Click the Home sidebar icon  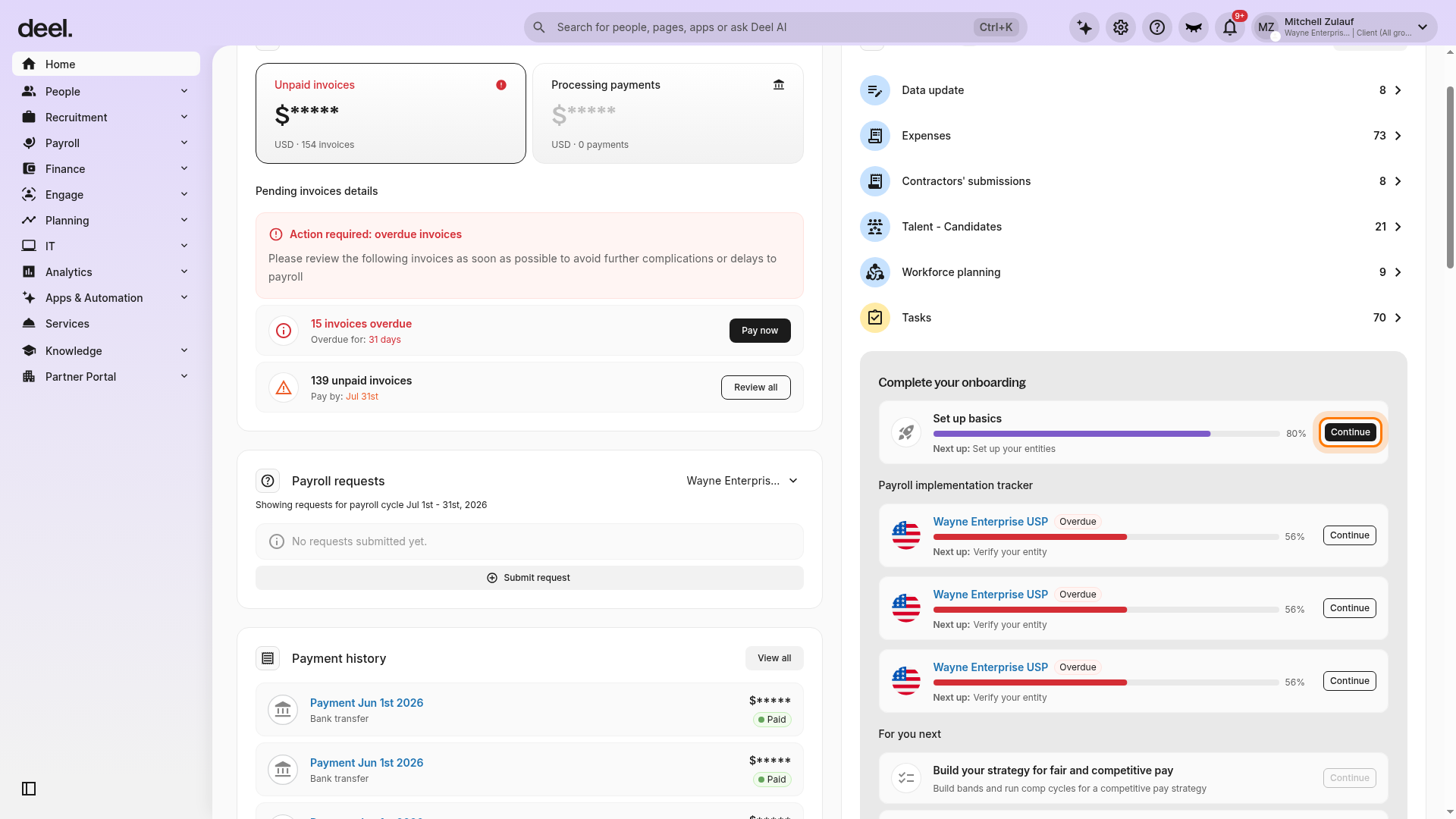[29, 64]
